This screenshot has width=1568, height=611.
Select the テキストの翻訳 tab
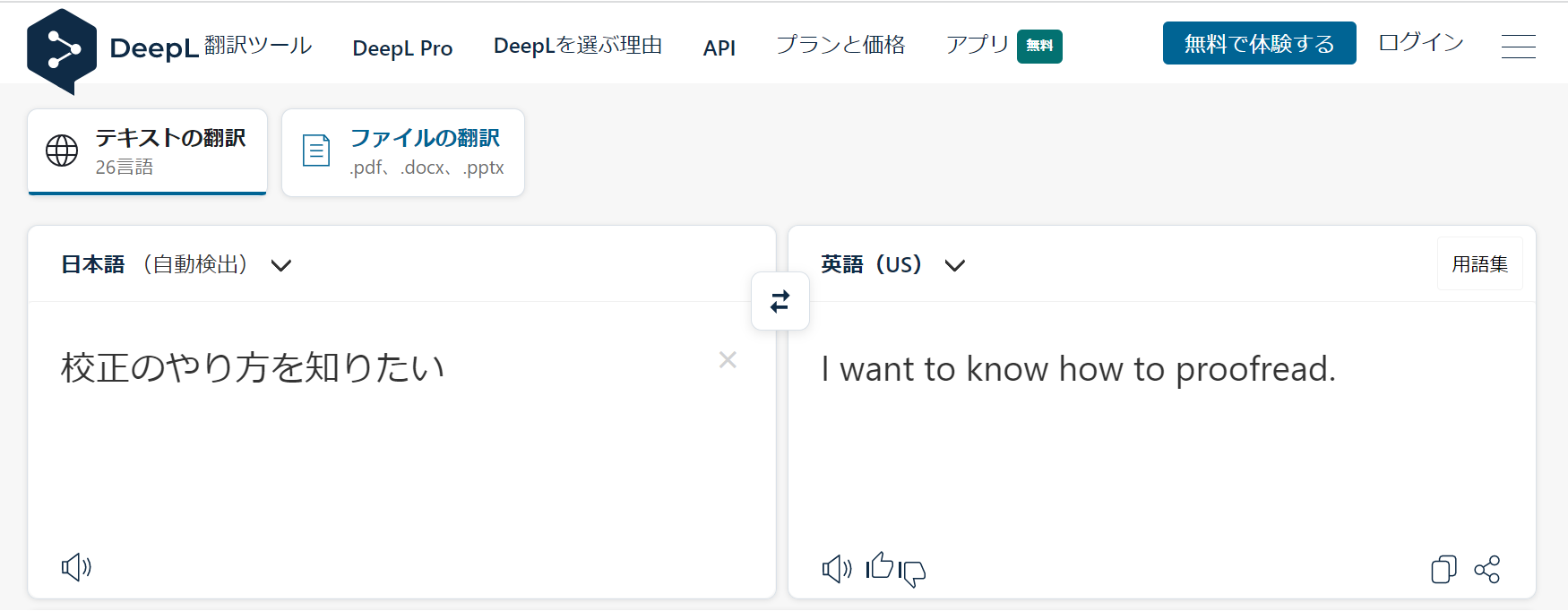[147, 152]
